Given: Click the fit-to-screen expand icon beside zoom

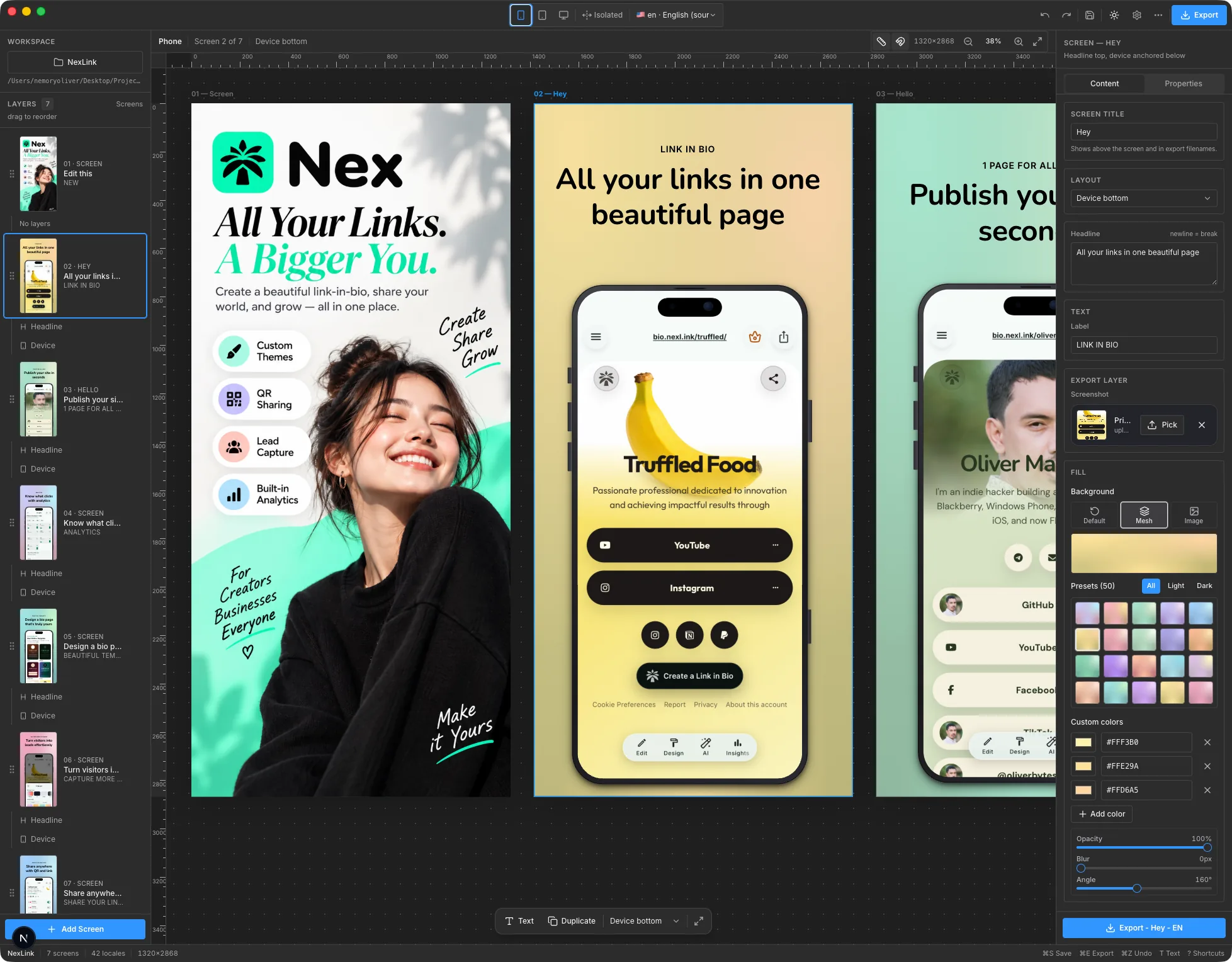Looking at the screenshot, I should coord(1037,42).
